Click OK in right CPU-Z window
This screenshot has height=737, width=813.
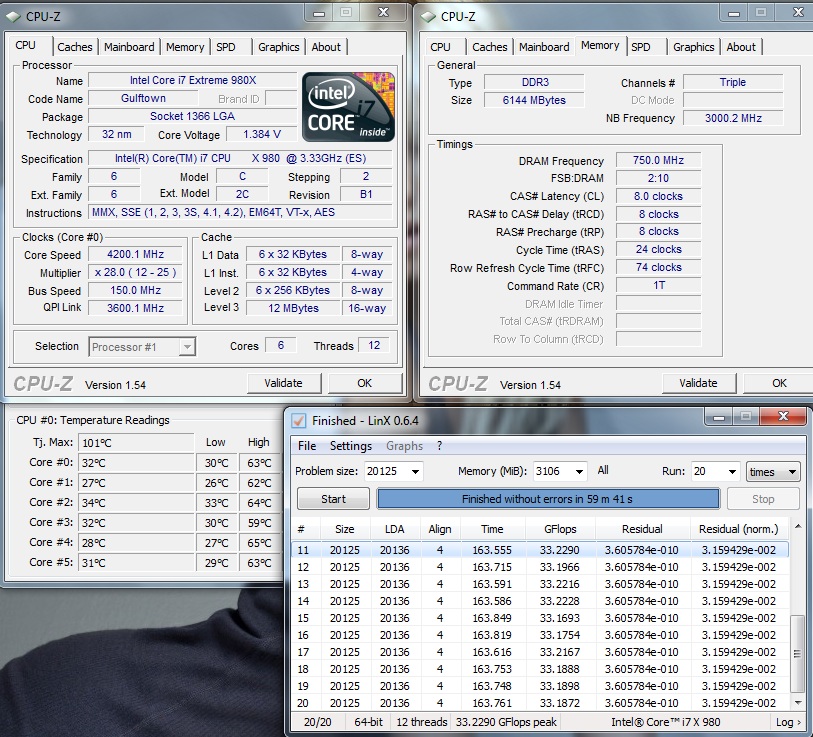coord(779,383)
